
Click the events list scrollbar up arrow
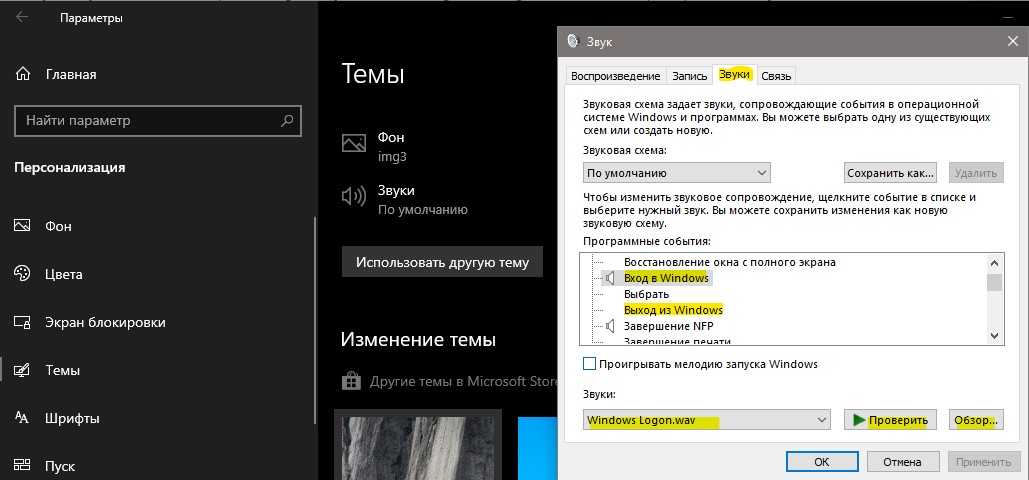click(994, 263)
